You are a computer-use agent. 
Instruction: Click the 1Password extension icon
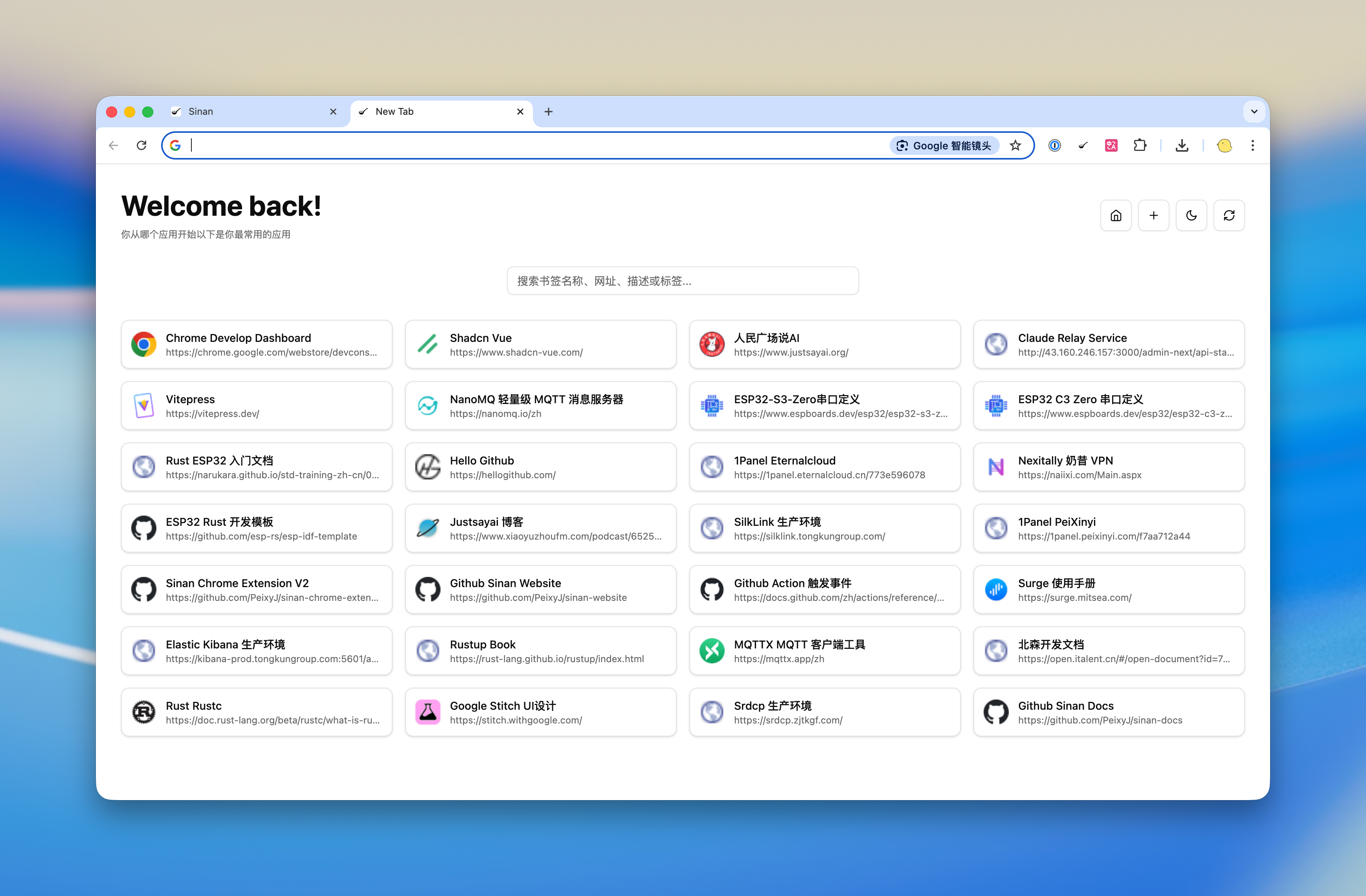[x=1054, y=145]
